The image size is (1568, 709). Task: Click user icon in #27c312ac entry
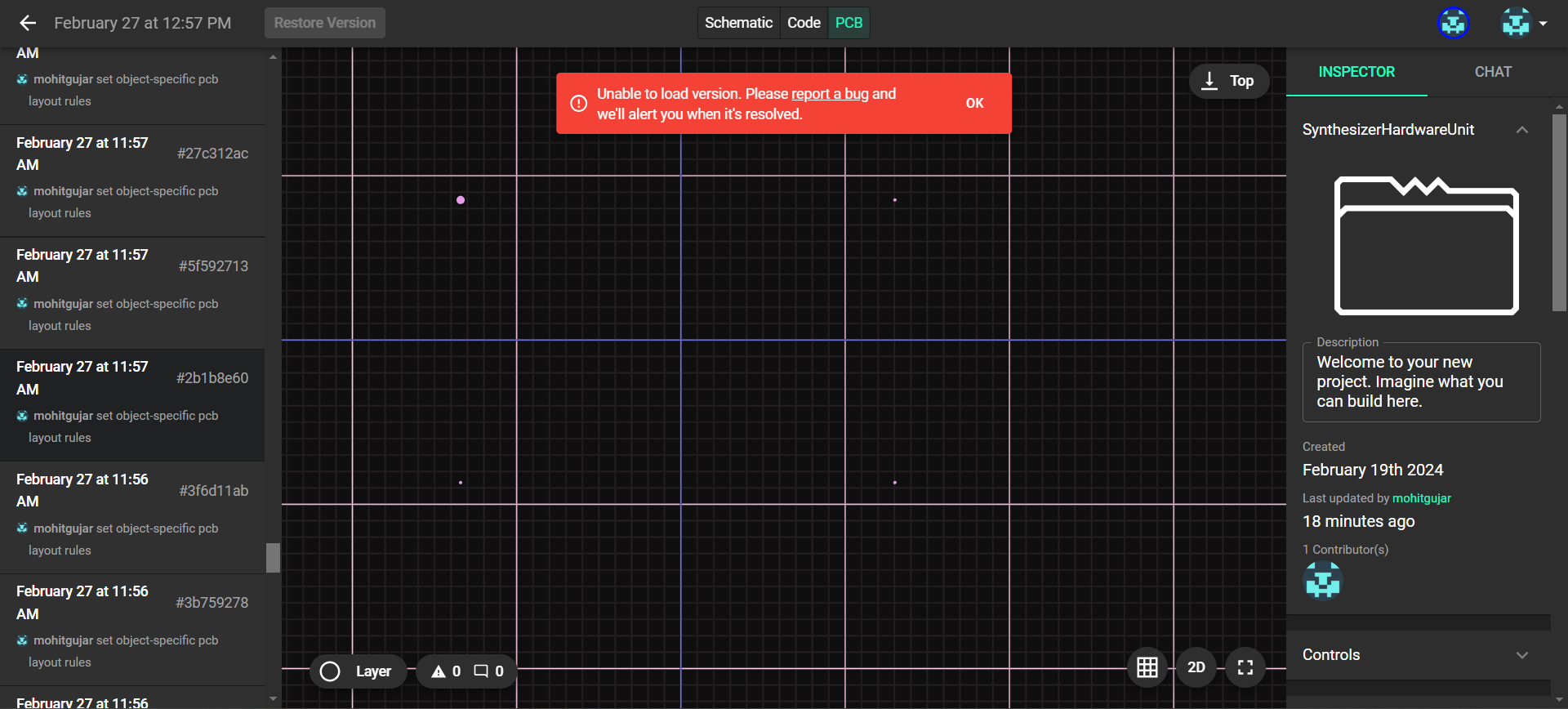[22, 191]
